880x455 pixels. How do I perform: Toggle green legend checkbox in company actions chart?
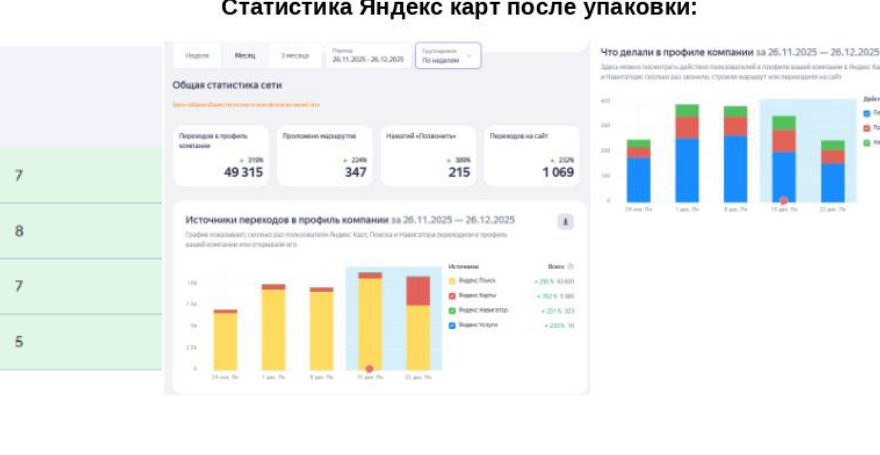click(x=867, y=143)
